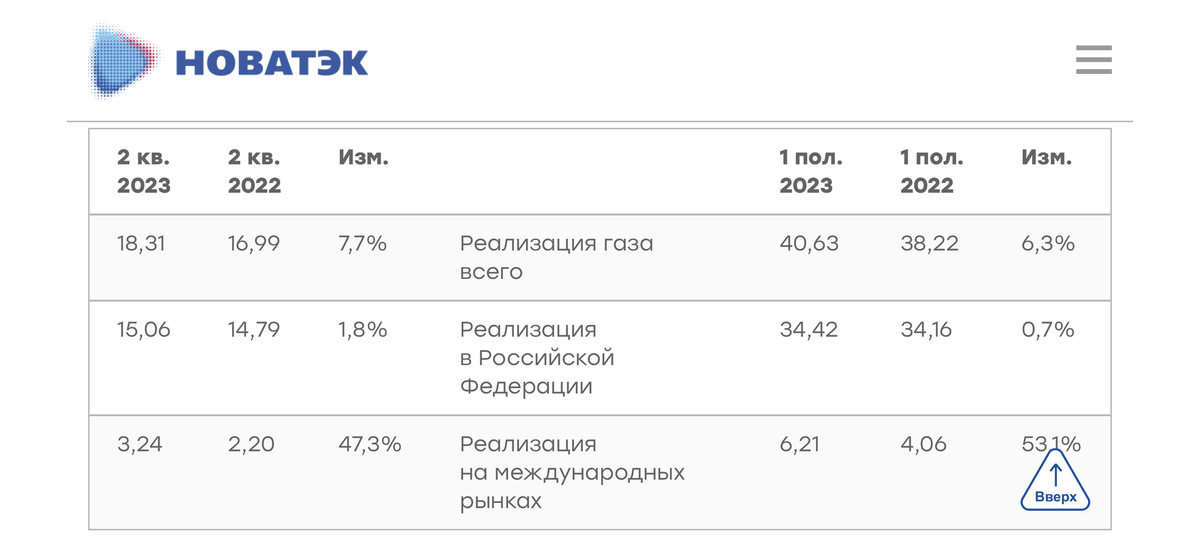
Task: Click the 7,7% change cell
Action: [363, 243]
